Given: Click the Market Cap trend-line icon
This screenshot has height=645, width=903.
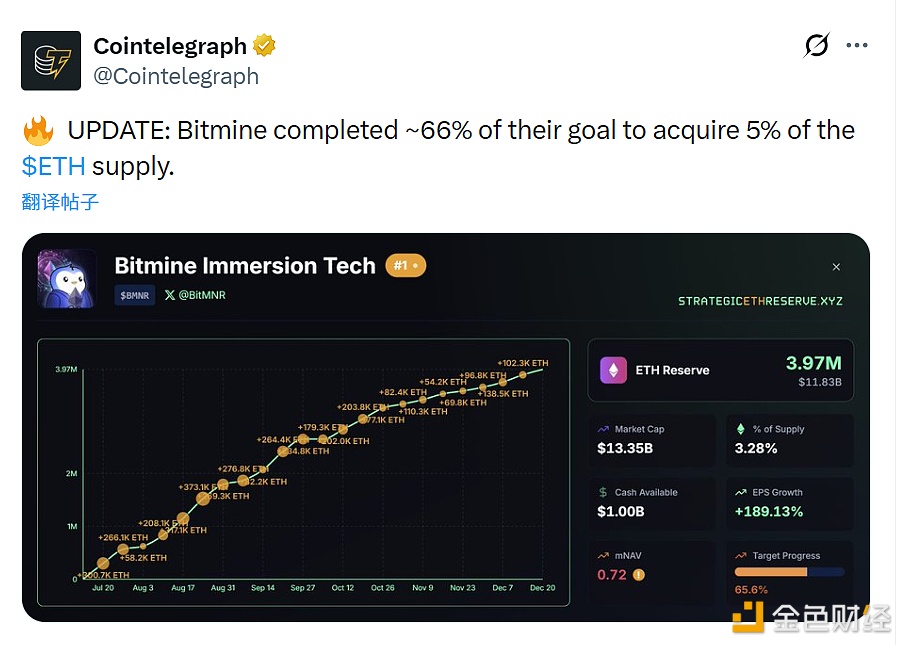Looking at the screenshot, I should [x=602, y=429].
